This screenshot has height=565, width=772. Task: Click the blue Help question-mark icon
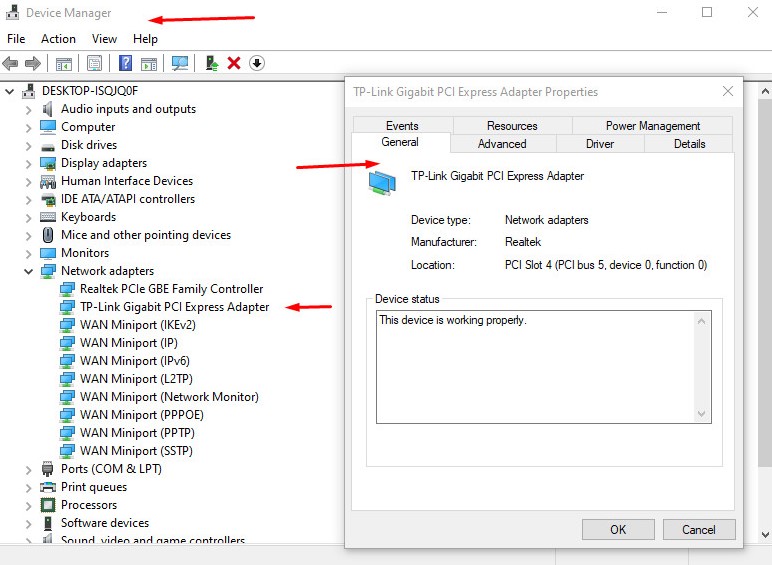126,63
